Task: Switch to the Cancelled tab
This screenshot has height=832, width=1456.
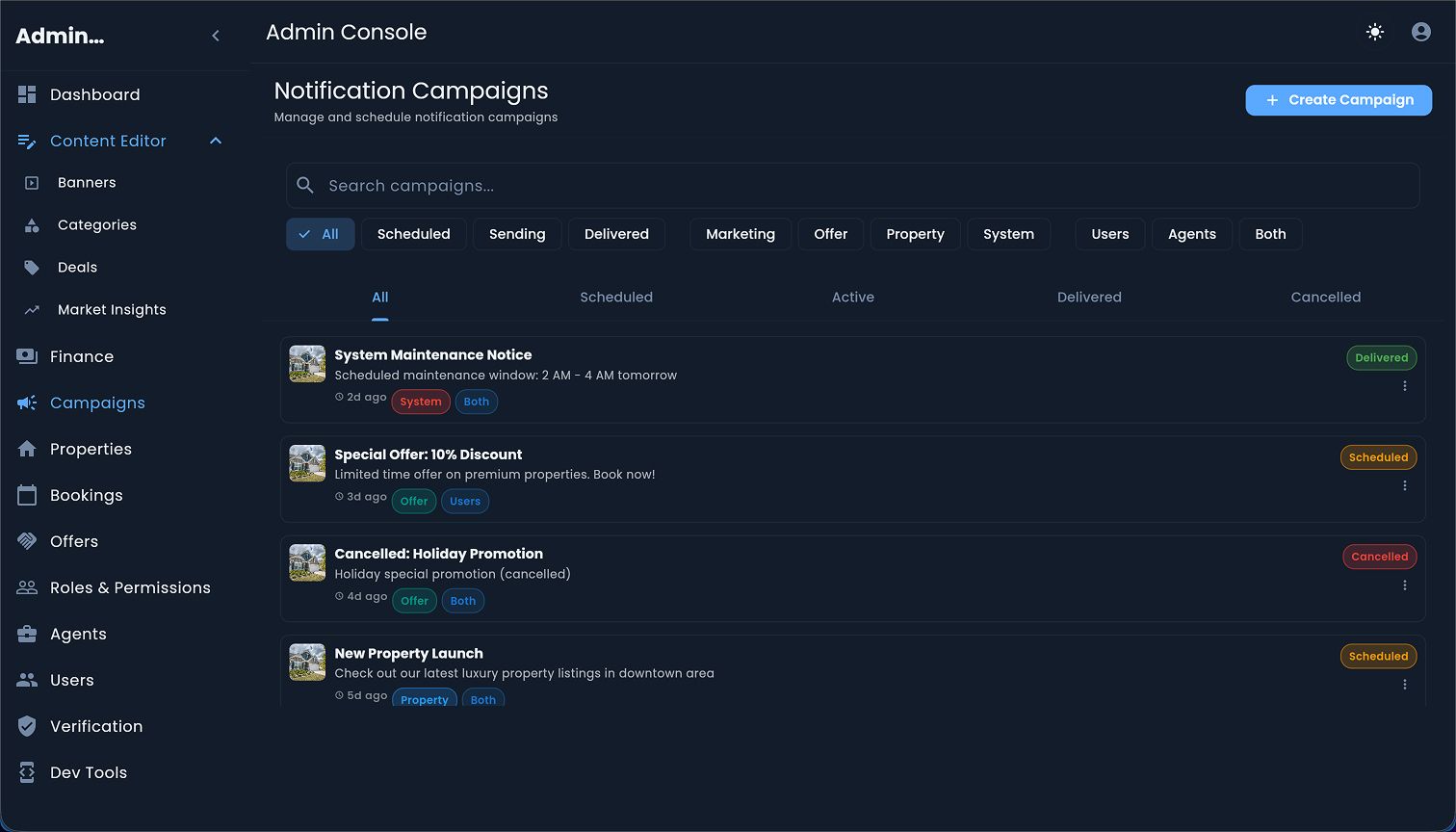Action: (1325, 298)
